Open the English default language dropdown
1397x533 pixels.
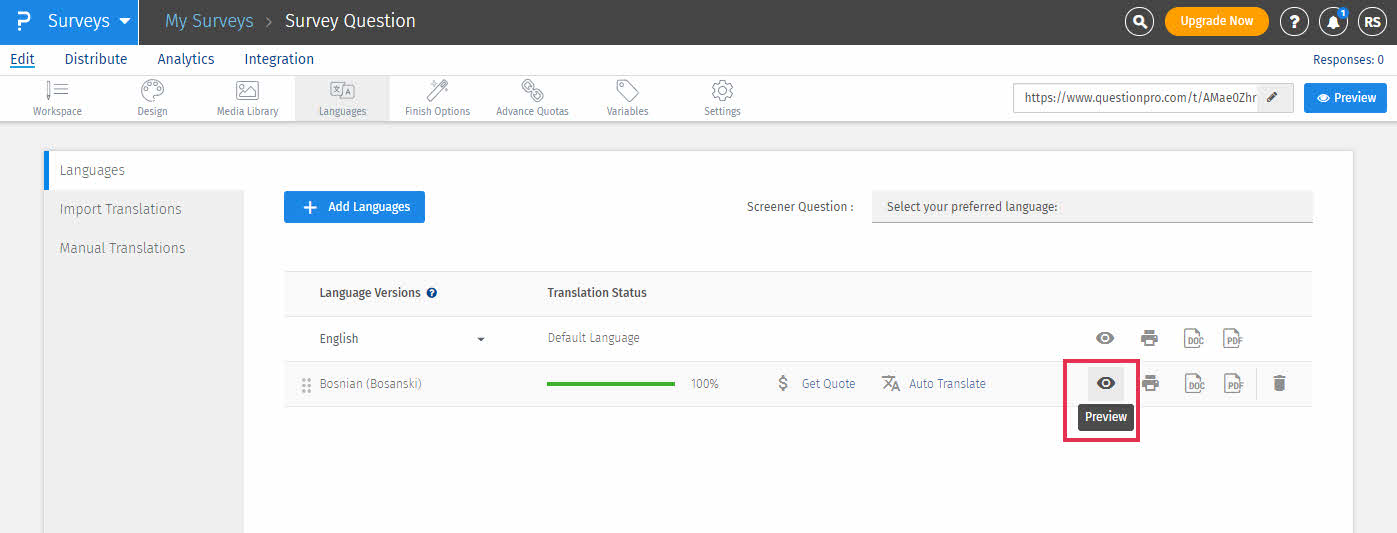point(480,339)
